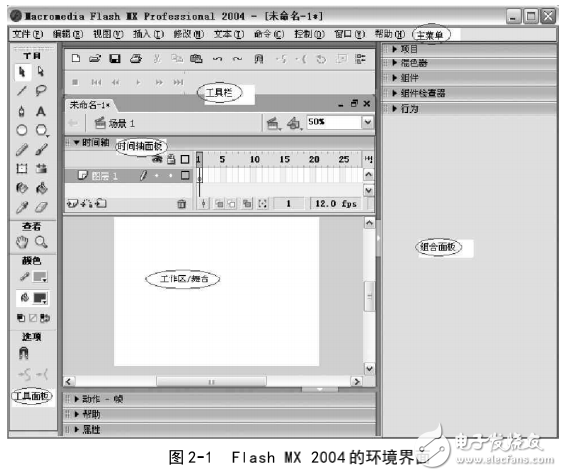Toggle all layers outline header square
The image size is (562, 476).
coord(185,159)
